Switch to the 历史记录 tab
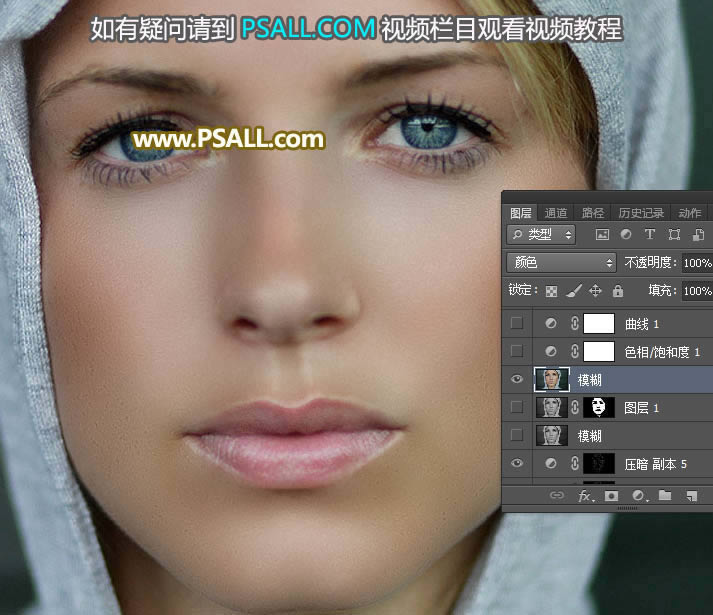This screenshot has width=713, height=615. point(640,213)
